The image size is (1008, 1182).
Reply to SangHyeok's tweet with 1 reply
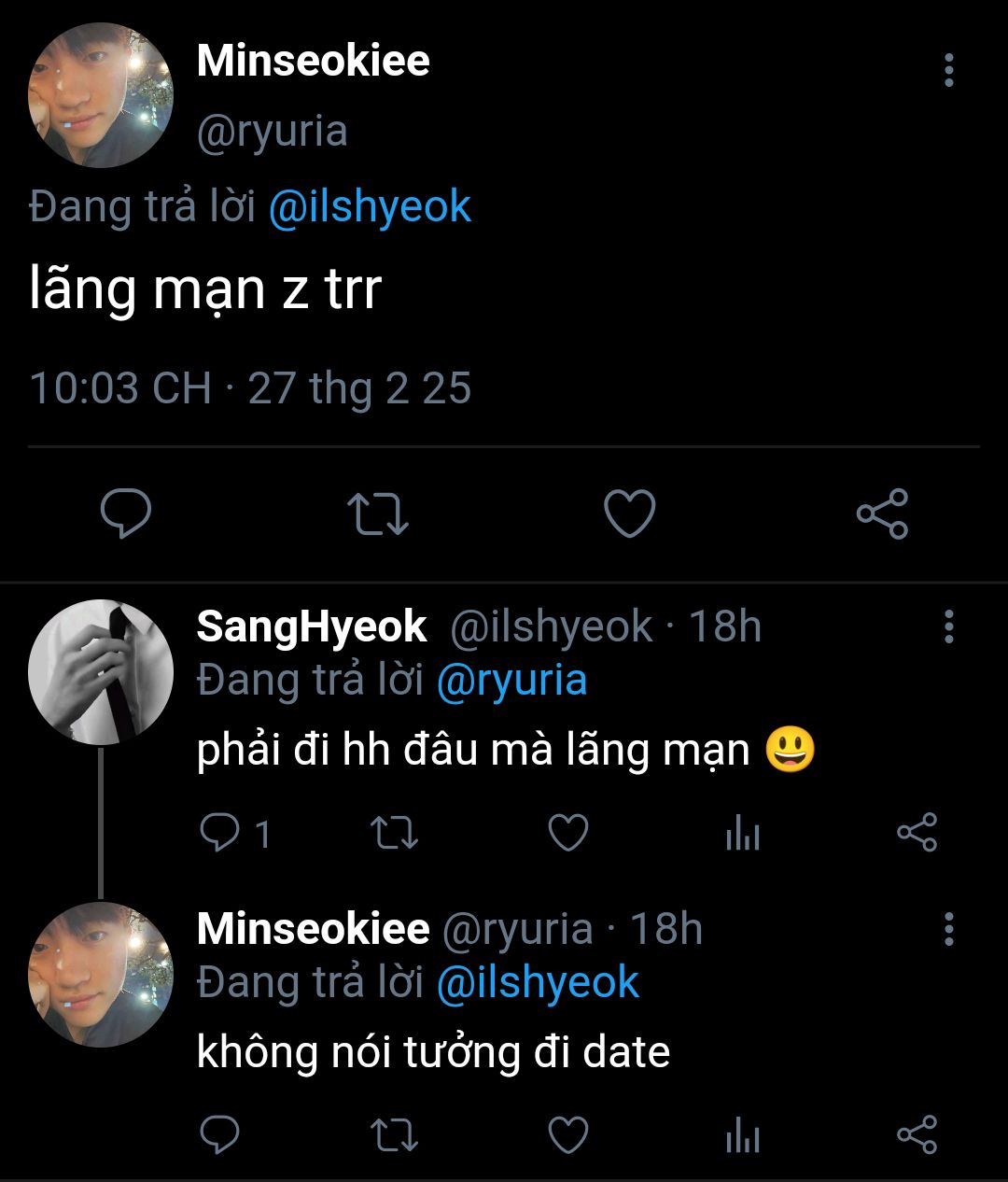[x=221, y=833]
